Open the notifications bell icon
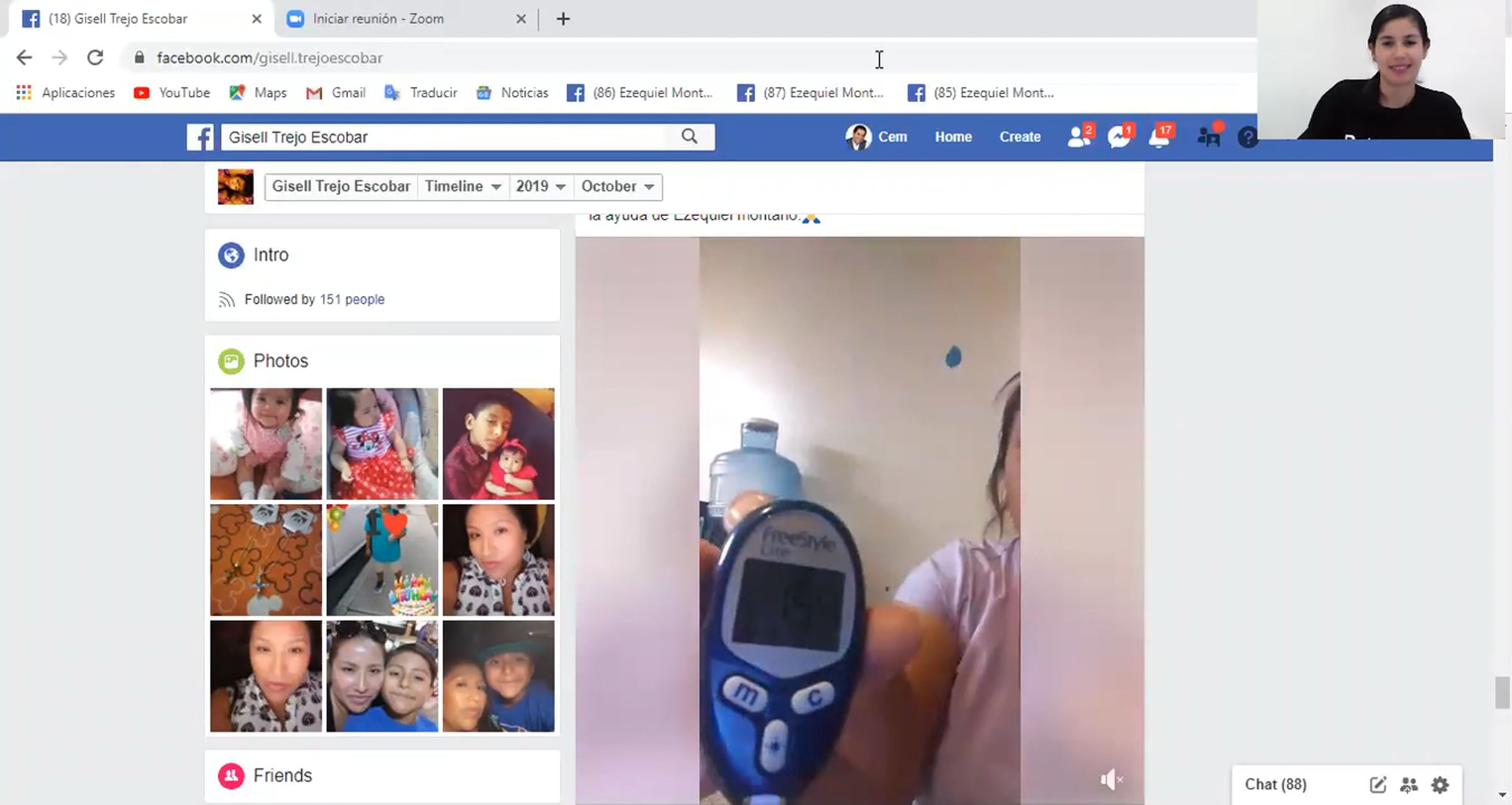 1159,137
